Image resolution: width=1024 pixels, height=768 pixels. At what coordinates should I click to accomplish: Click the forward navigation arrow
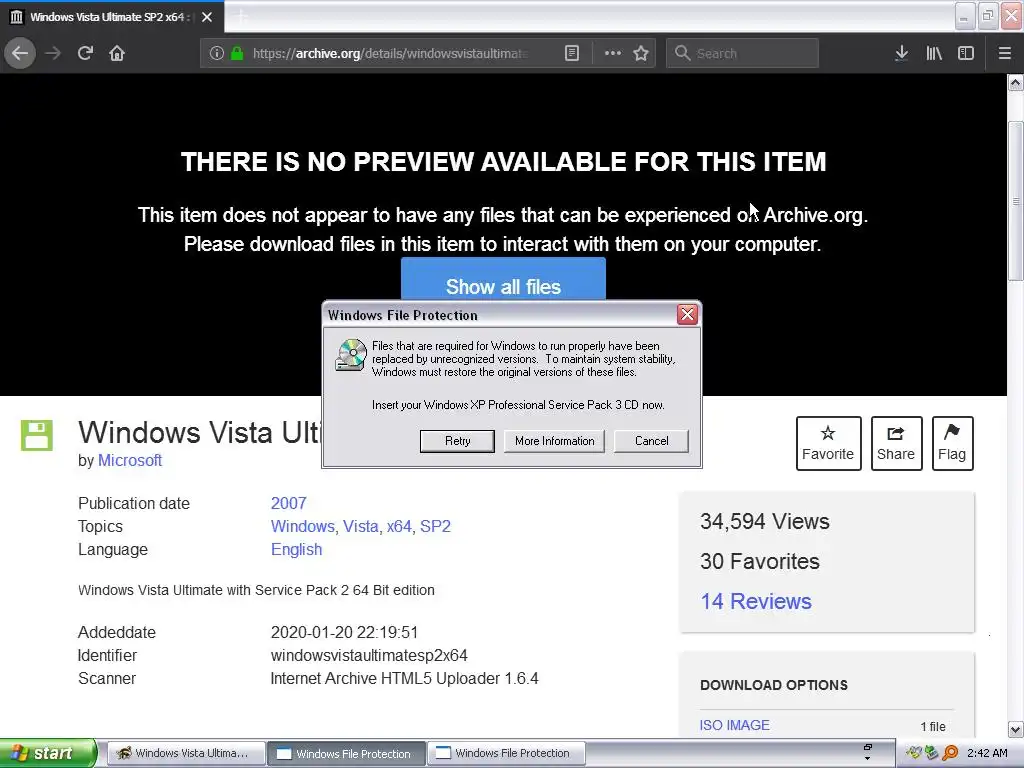[53, 53]
